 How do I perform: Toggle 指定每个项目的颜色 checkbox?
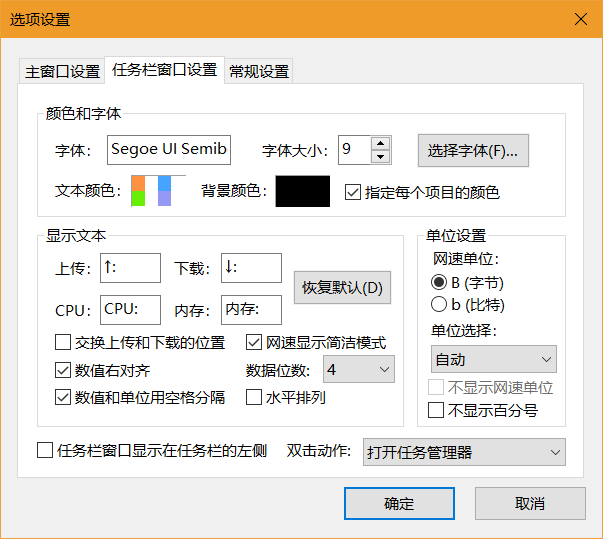(353, 192)
